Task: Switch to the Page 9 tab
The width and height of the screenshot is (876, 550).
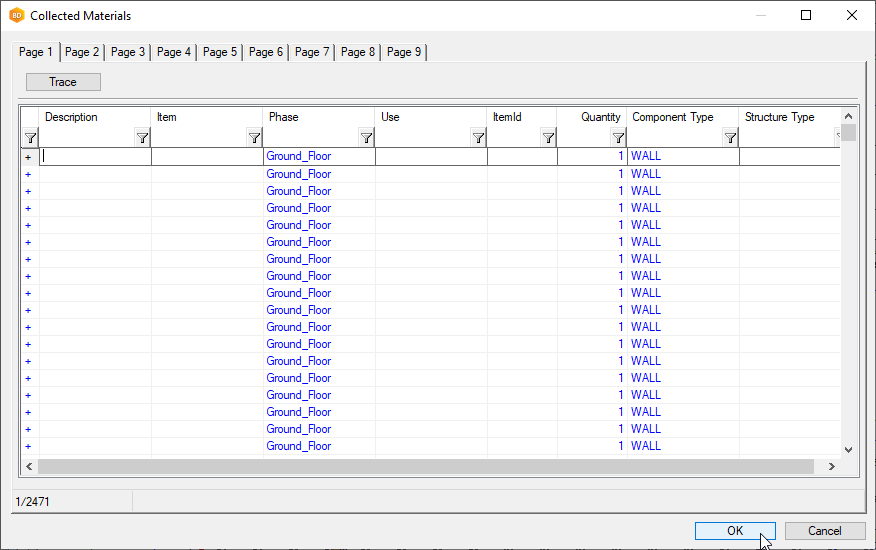Action: (404, 52)
